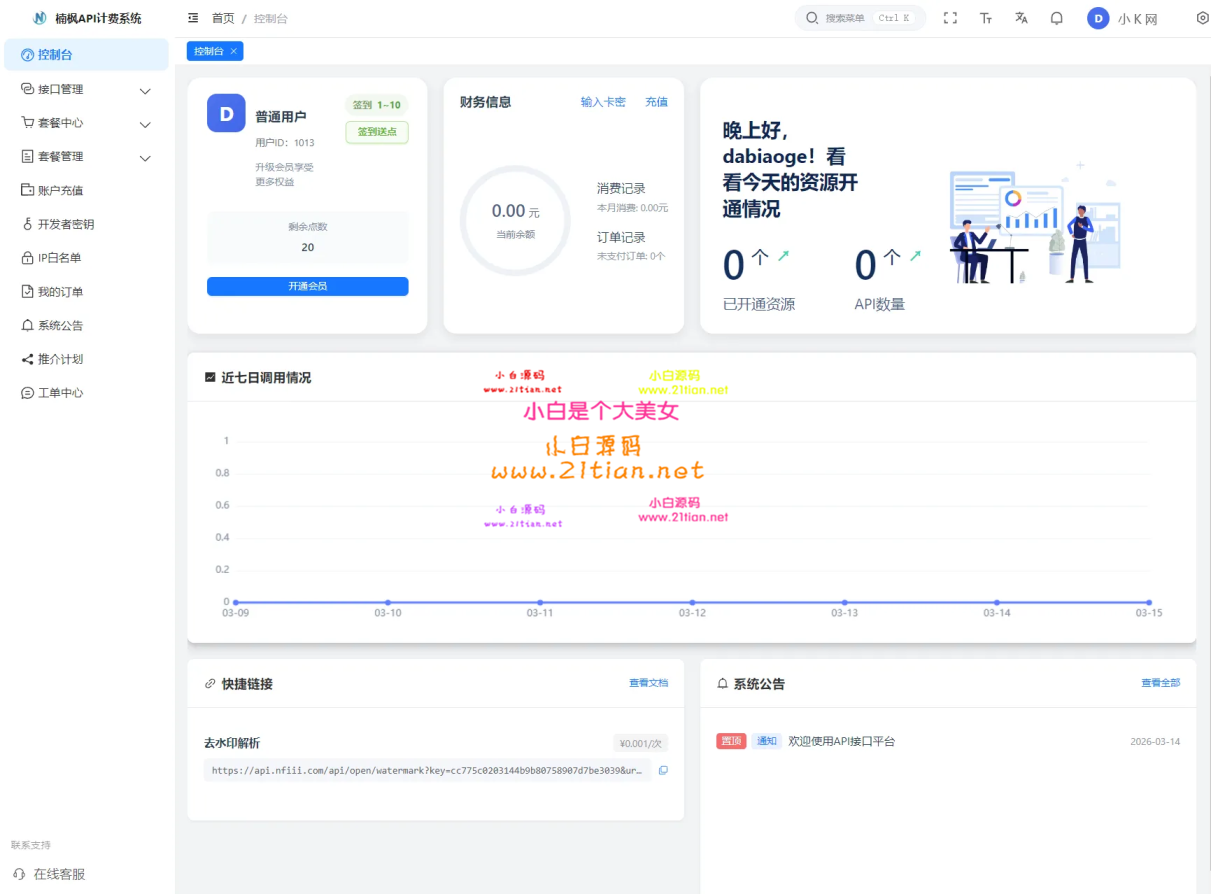The height and width of the screenshot is (894, 1211).
Task: Toggle fullscreen mode icon in header
Action: (x=950, y=18)
